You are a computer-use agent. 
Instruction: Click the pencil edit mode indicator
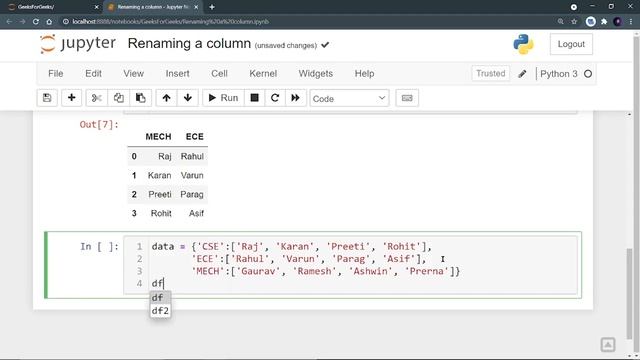[x=522, y=74]
